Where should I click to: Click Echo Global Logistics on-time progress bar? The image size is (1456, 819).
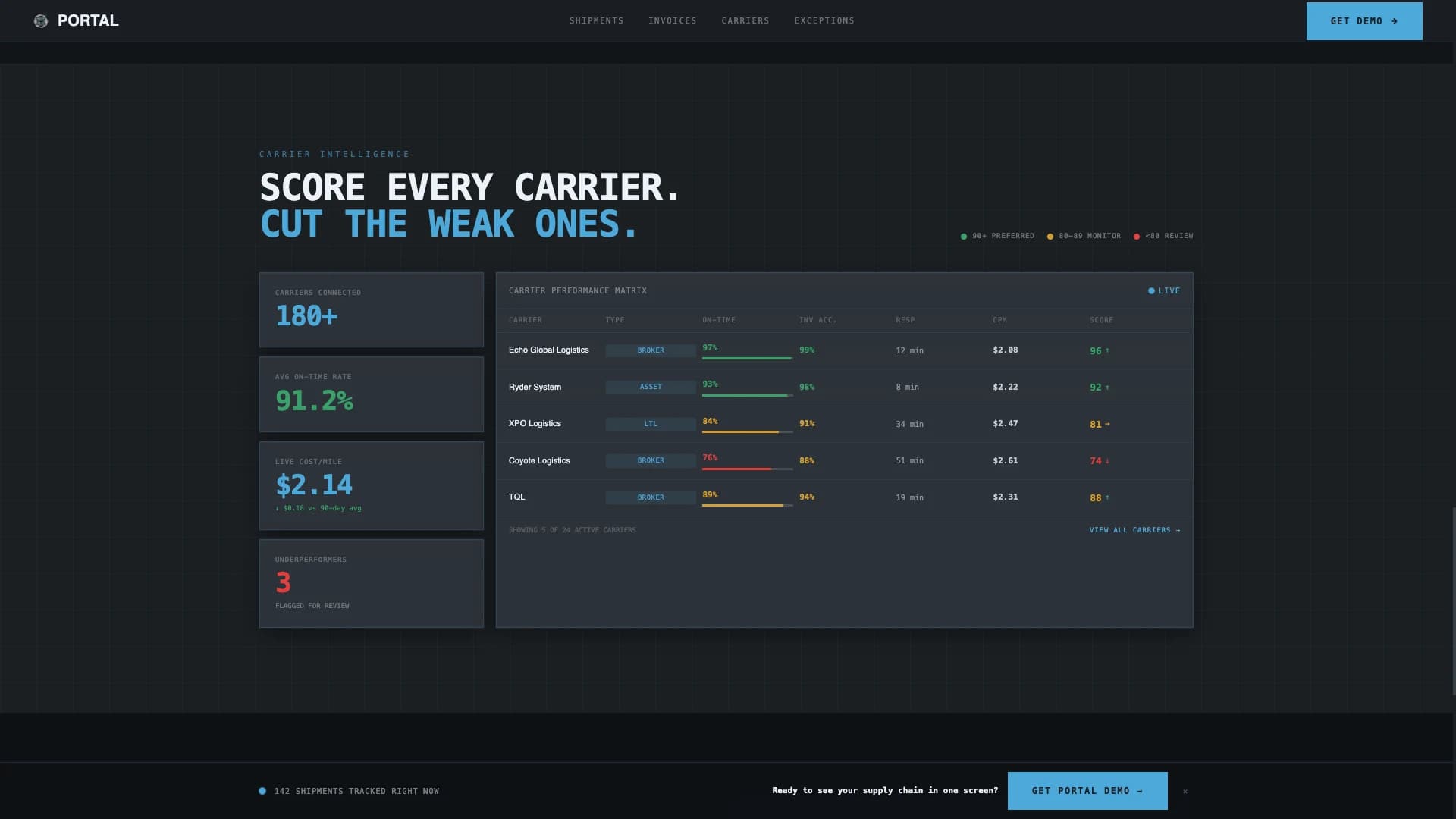[x=747, y=358]
